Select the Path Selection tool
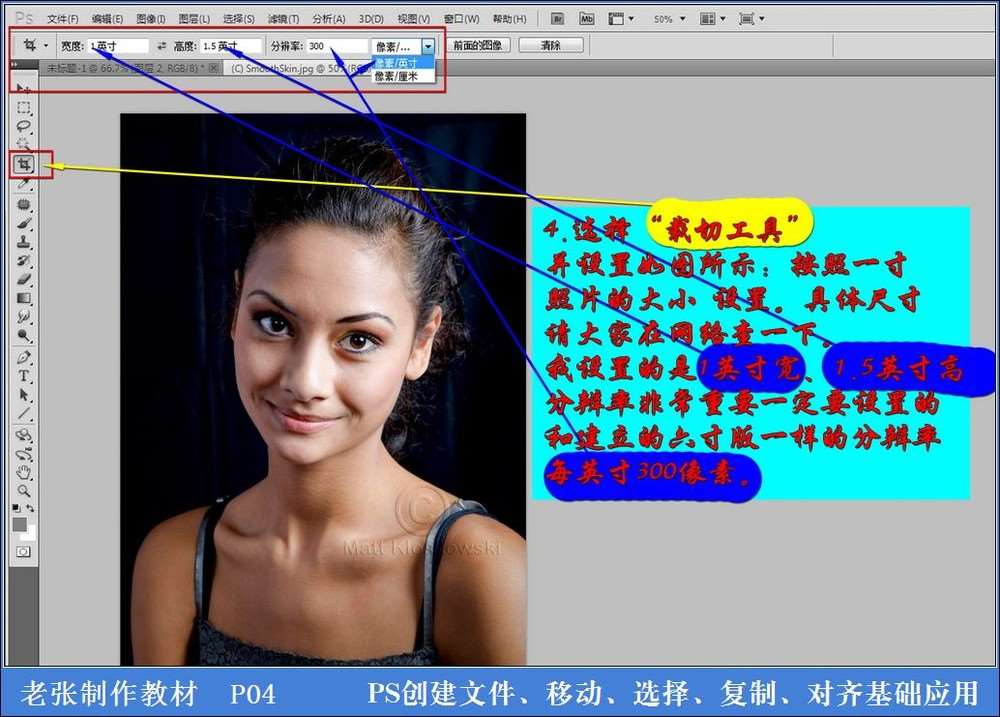Viewport: 1000px width, 717px height. (24, 395)
